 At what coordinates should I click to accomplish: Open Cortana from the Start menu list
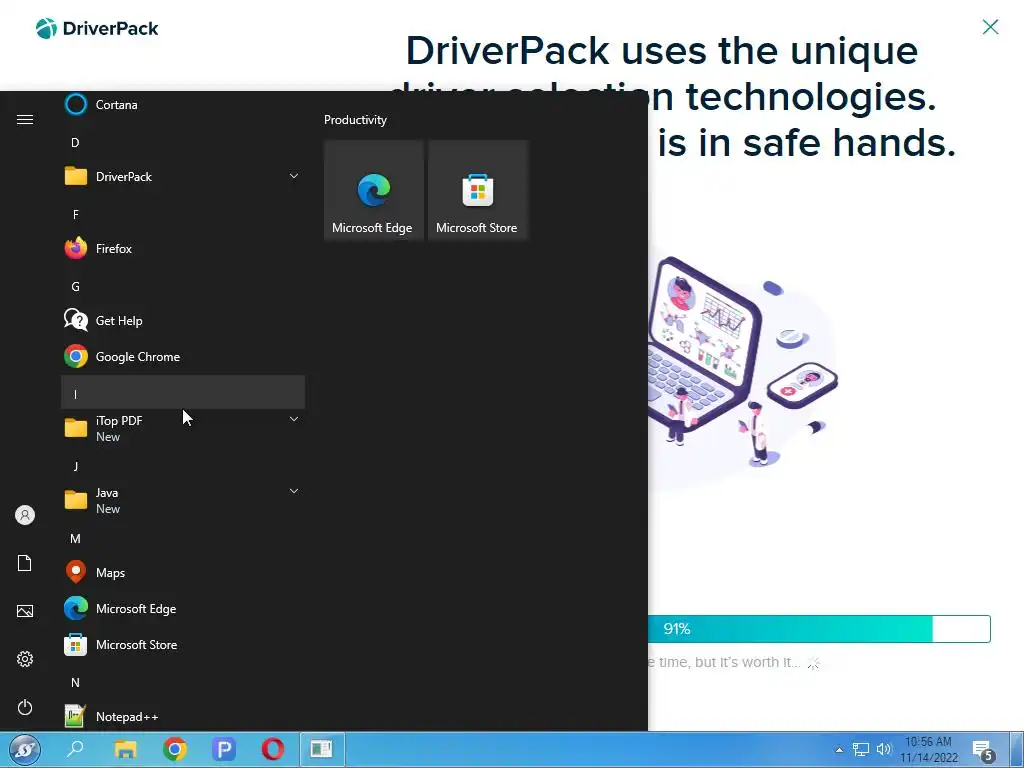click(x=183, y=104)
